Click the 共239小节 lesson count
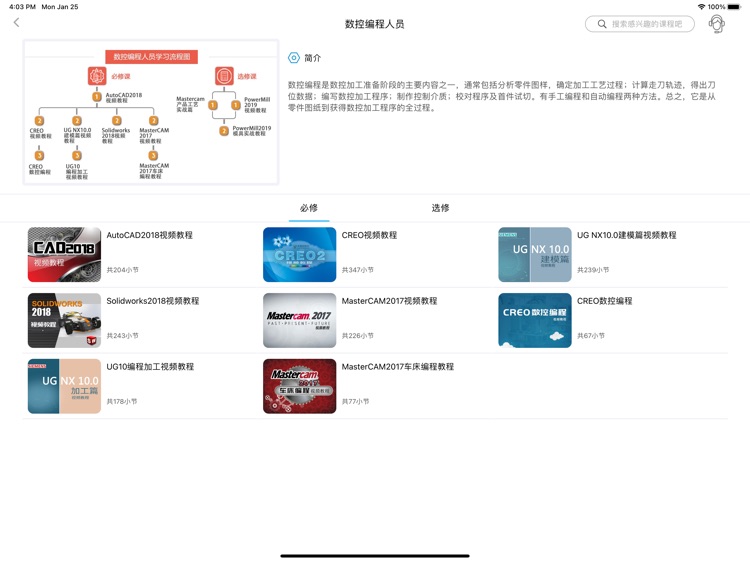750x562 pixels. (x=593, y=270)
